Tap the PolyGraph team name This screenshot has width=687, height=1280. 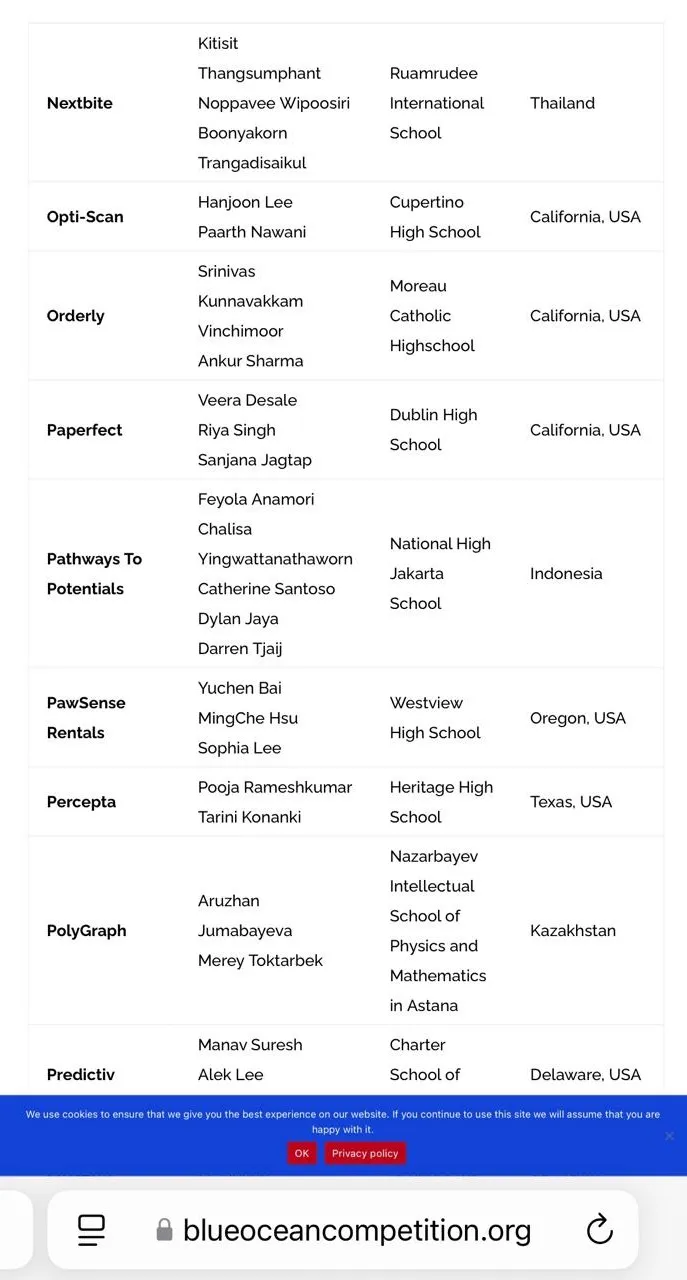pos(87,931)
